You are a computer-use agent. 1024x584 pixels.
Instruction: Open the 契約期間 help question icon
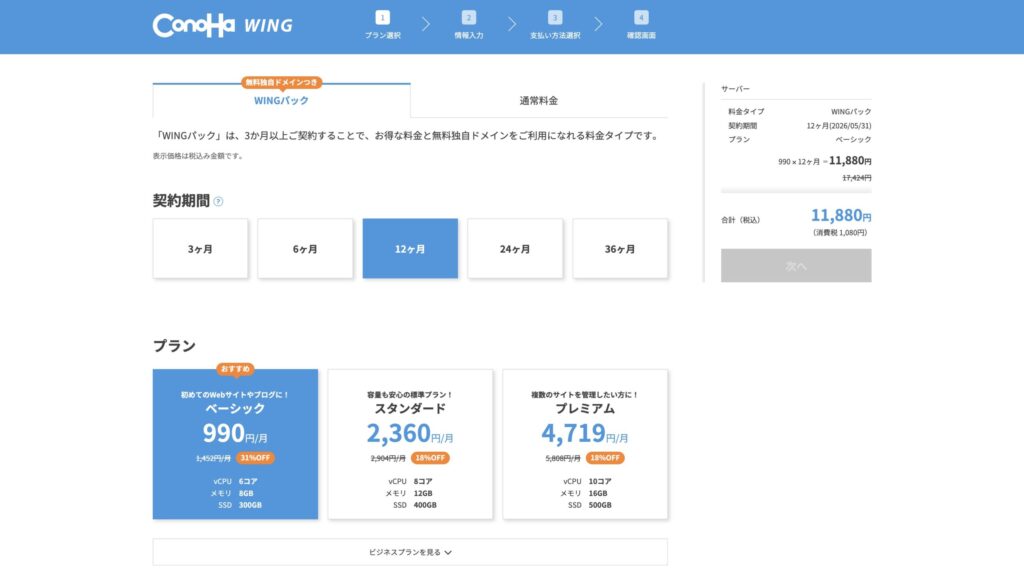click(x=218, y=201)
